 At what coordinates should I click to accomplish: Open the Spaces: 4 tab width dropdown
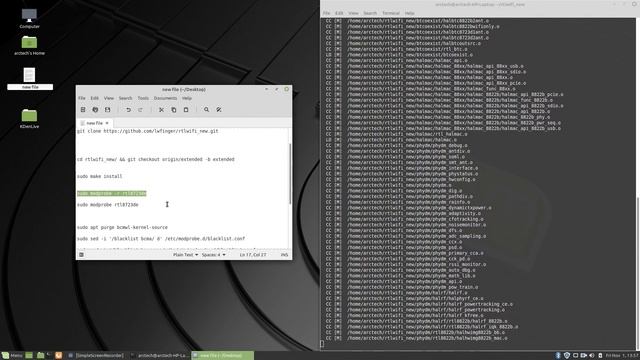click(213, 255)
